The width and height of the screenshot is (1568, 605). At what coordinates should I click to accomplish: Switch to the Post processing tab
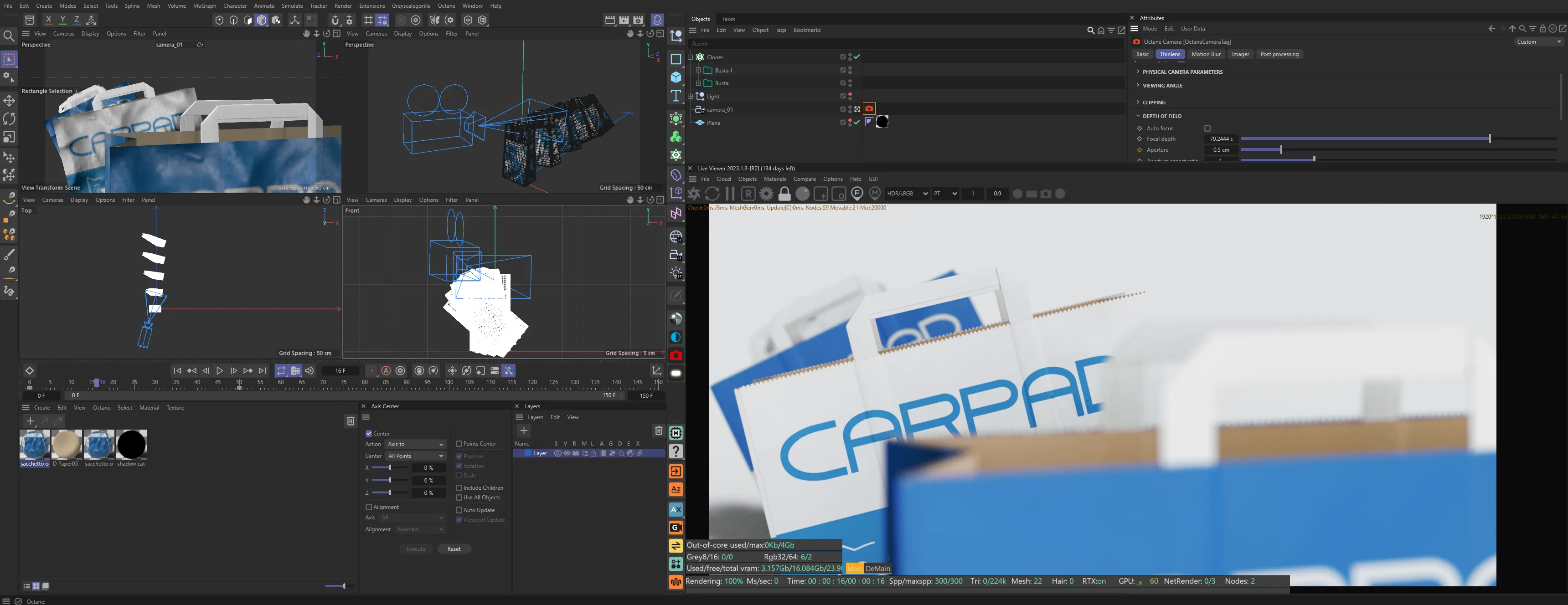point(1279,54)
